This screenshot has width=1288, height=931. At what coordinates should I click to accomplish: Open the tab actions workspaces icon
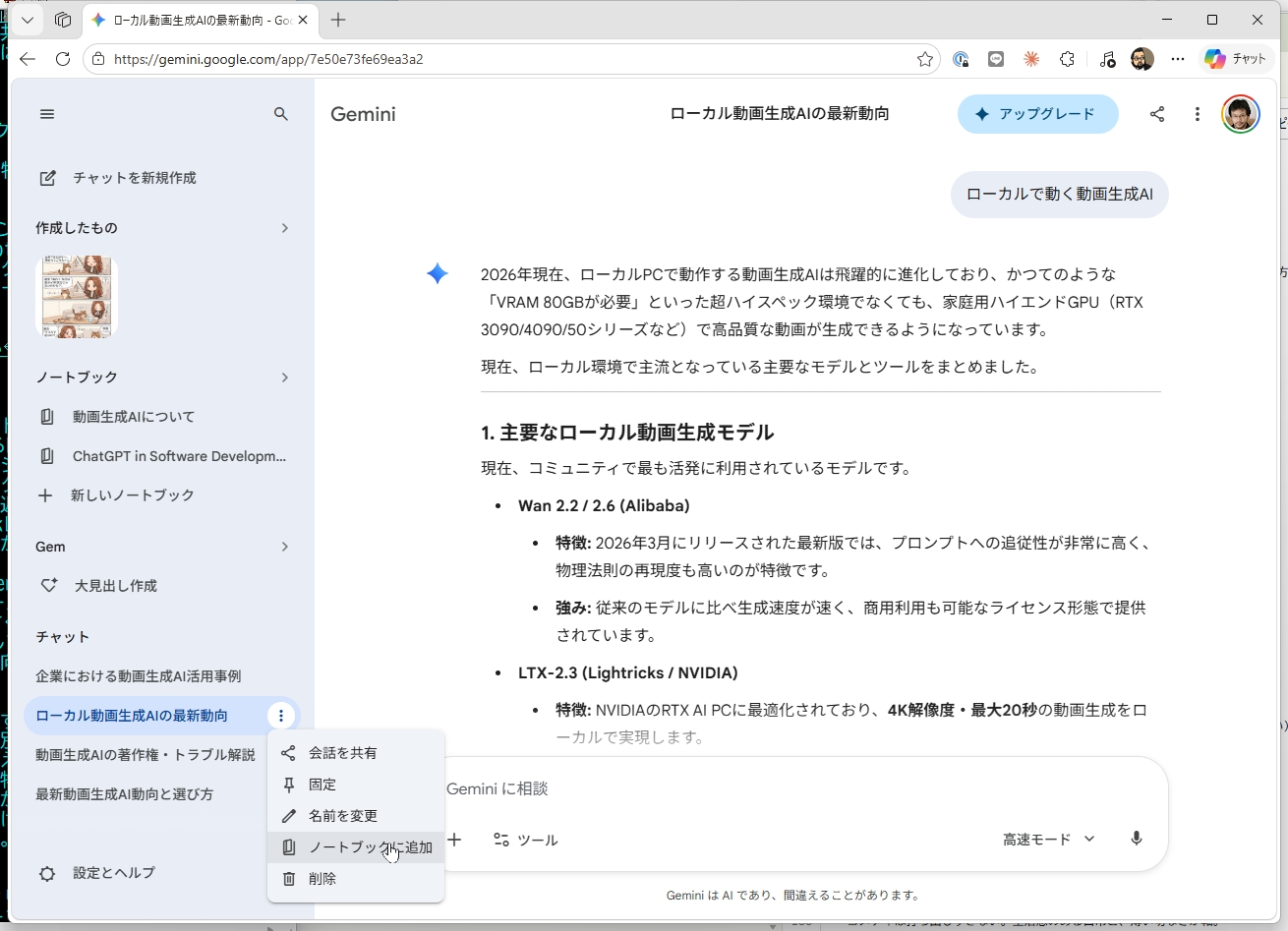coord(63,20)
